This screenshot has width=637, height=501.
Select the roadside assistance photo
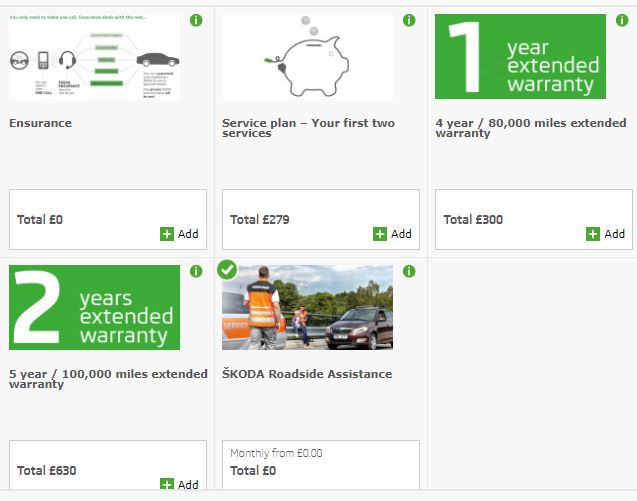click(x=307, y=308)
